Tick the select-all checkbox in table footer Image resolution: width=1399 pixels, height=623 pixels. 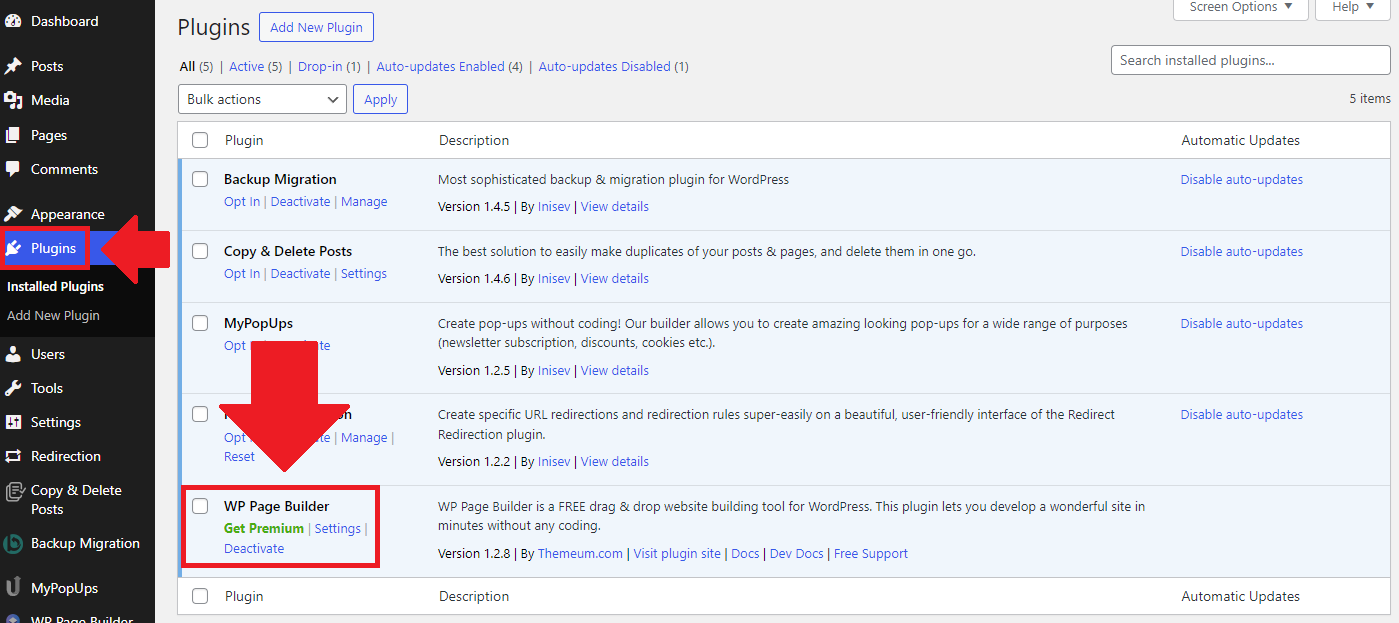click(x=200, y=596)
